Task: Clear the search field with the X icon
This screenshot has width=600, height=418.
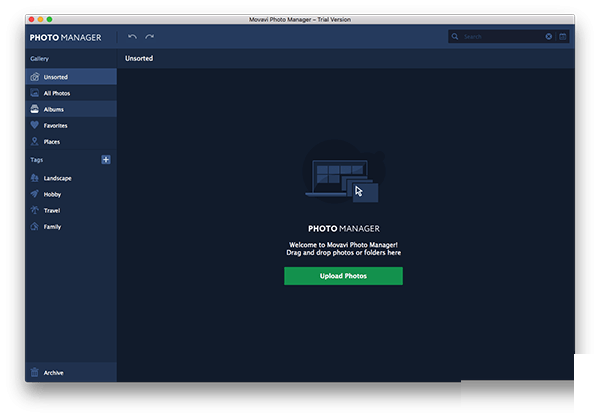Action: (549, 36)
